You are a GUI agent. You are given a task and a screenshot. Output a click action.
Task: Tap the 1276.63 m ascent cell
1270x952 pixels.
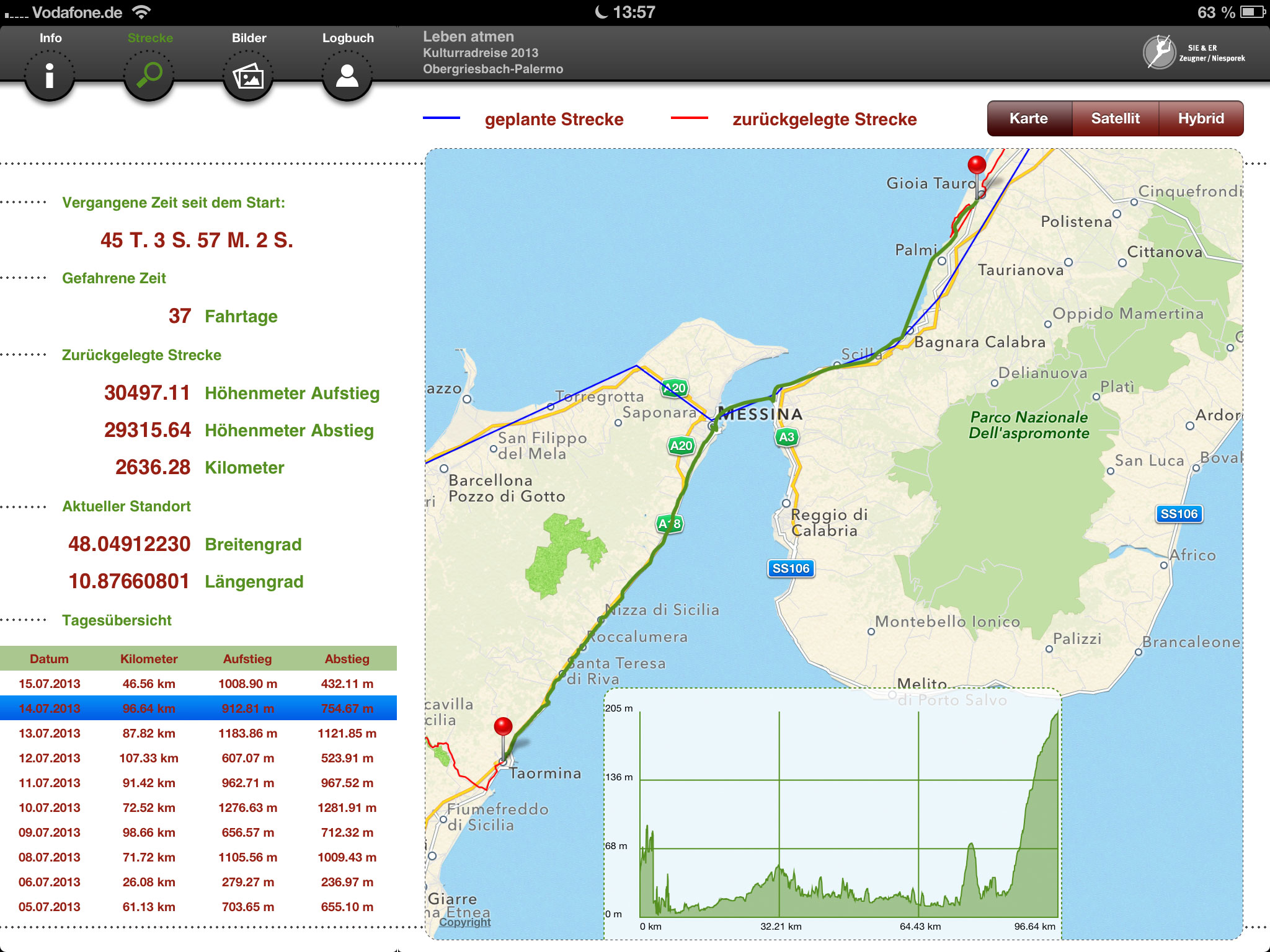(x=248, y=808)
